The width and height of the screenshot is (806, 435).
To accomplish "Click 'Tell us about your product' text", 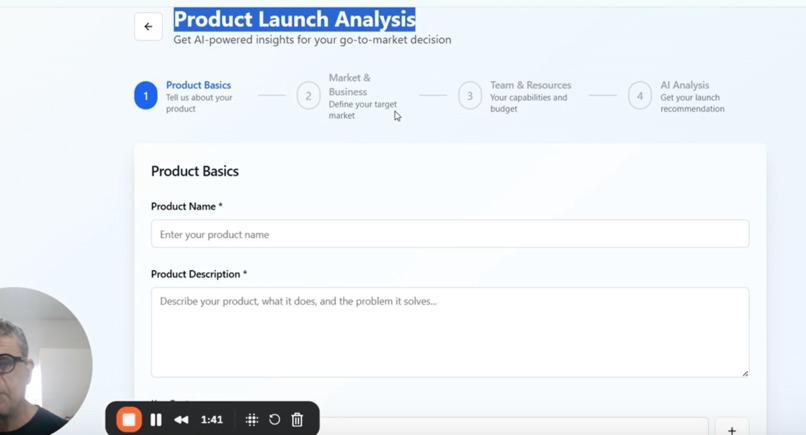I will 199,103.
